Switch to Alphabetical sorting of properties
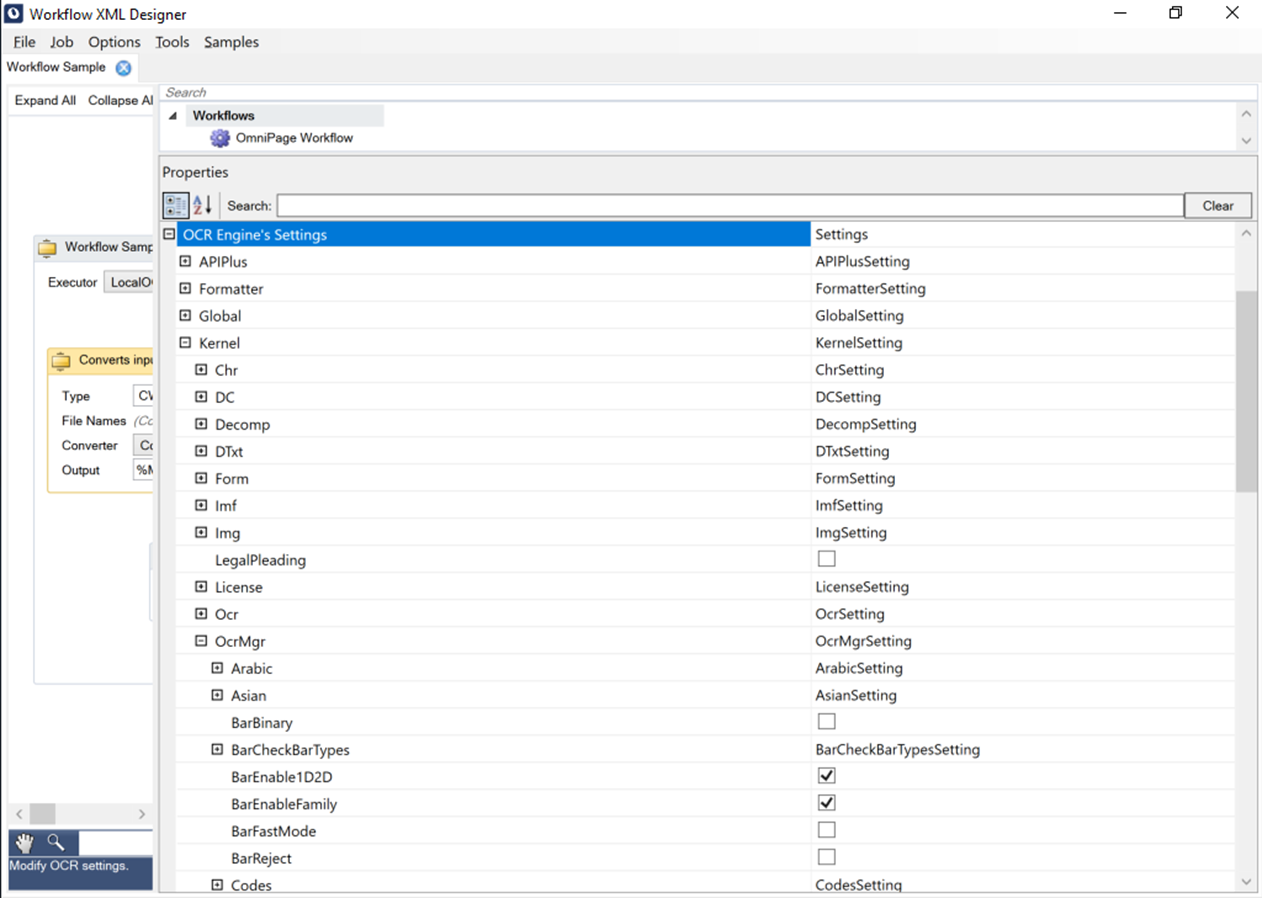Screen dimensions: 1262x898 200,205
